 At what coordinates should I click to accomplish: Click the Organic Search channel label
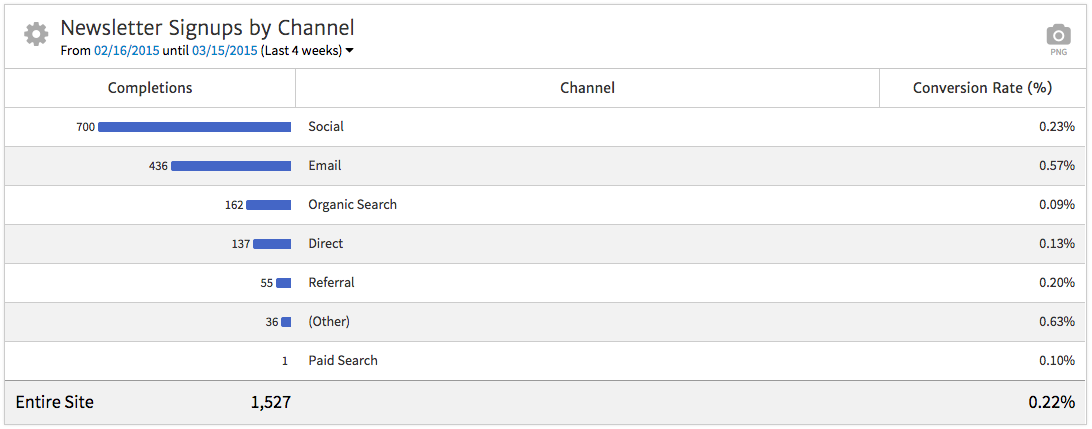click(x=352, y=205)
